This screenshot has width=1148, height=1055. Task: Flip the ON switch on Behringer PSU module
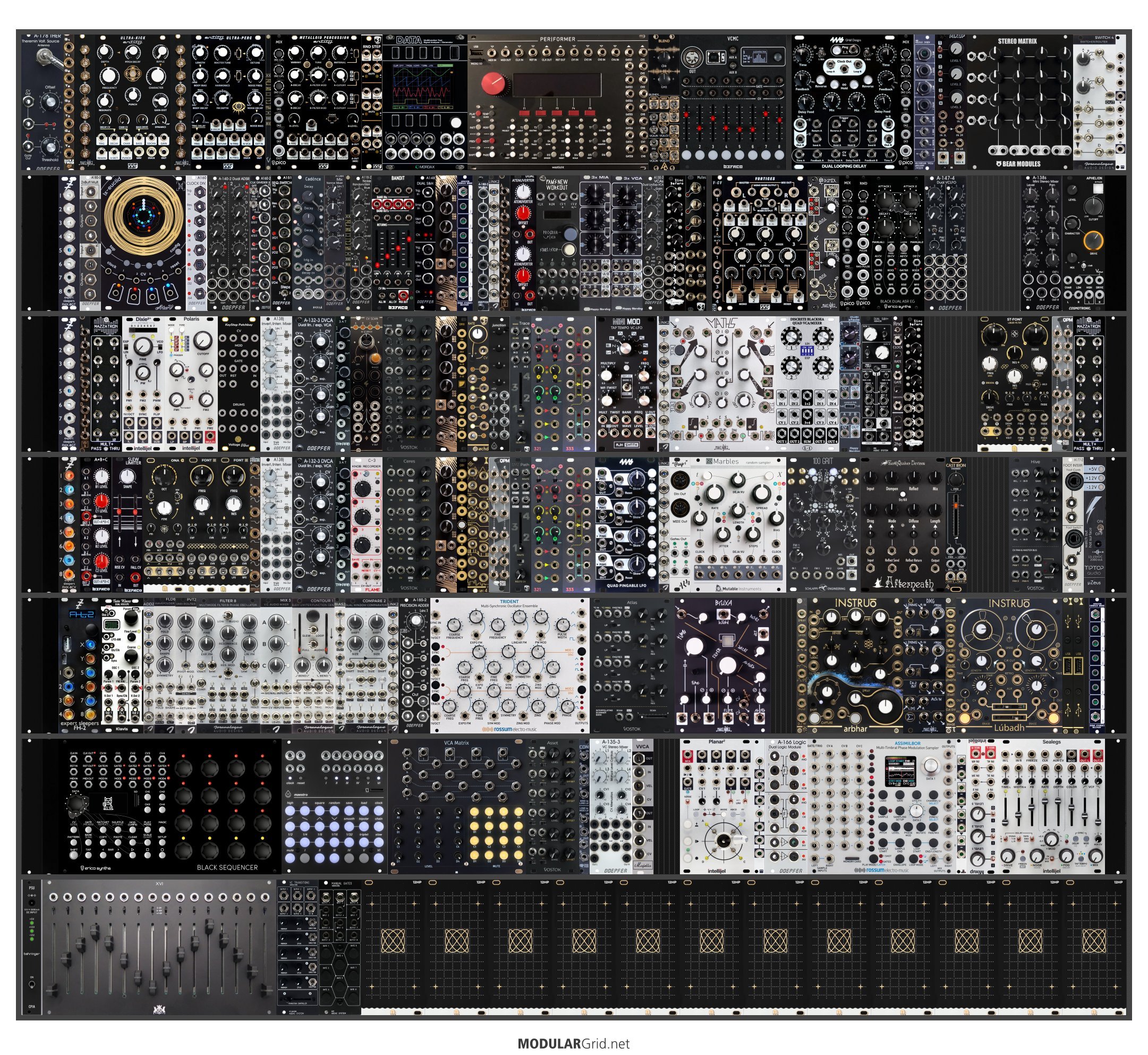31,985
